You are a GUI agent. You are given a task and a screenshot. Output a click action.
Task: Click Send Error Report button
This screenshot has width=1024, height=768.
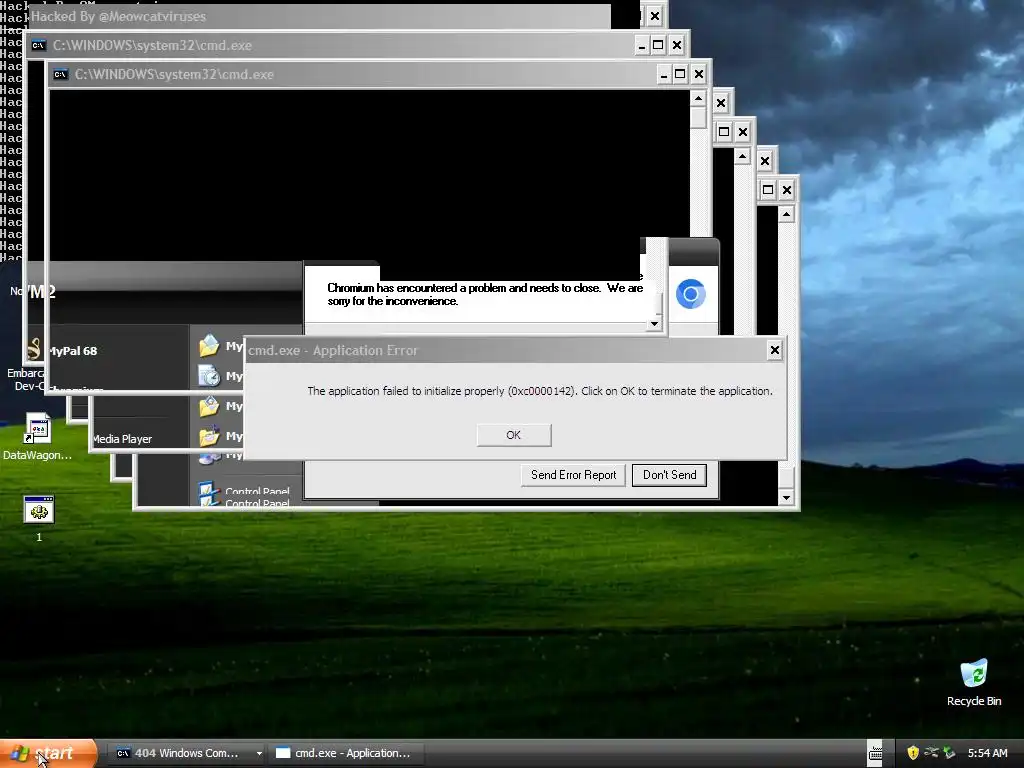(573, 475)
